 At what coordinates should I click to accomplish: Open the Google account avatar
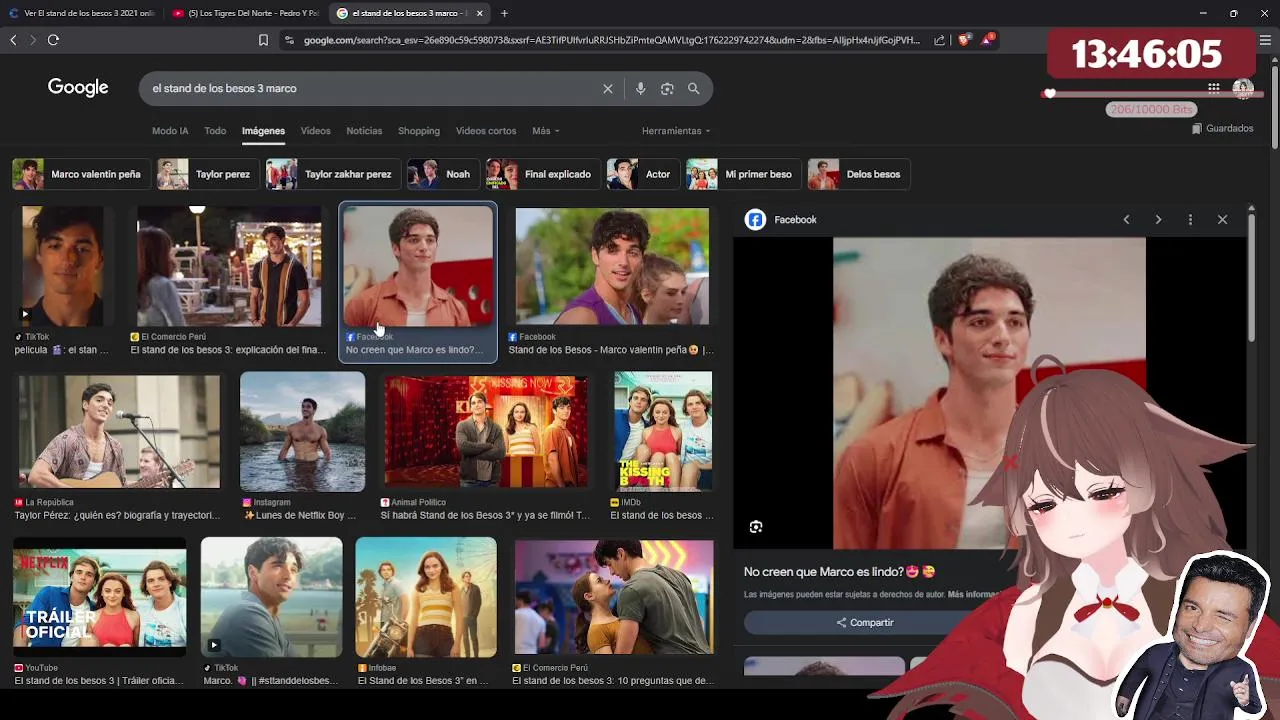[x=1243, y=88]
